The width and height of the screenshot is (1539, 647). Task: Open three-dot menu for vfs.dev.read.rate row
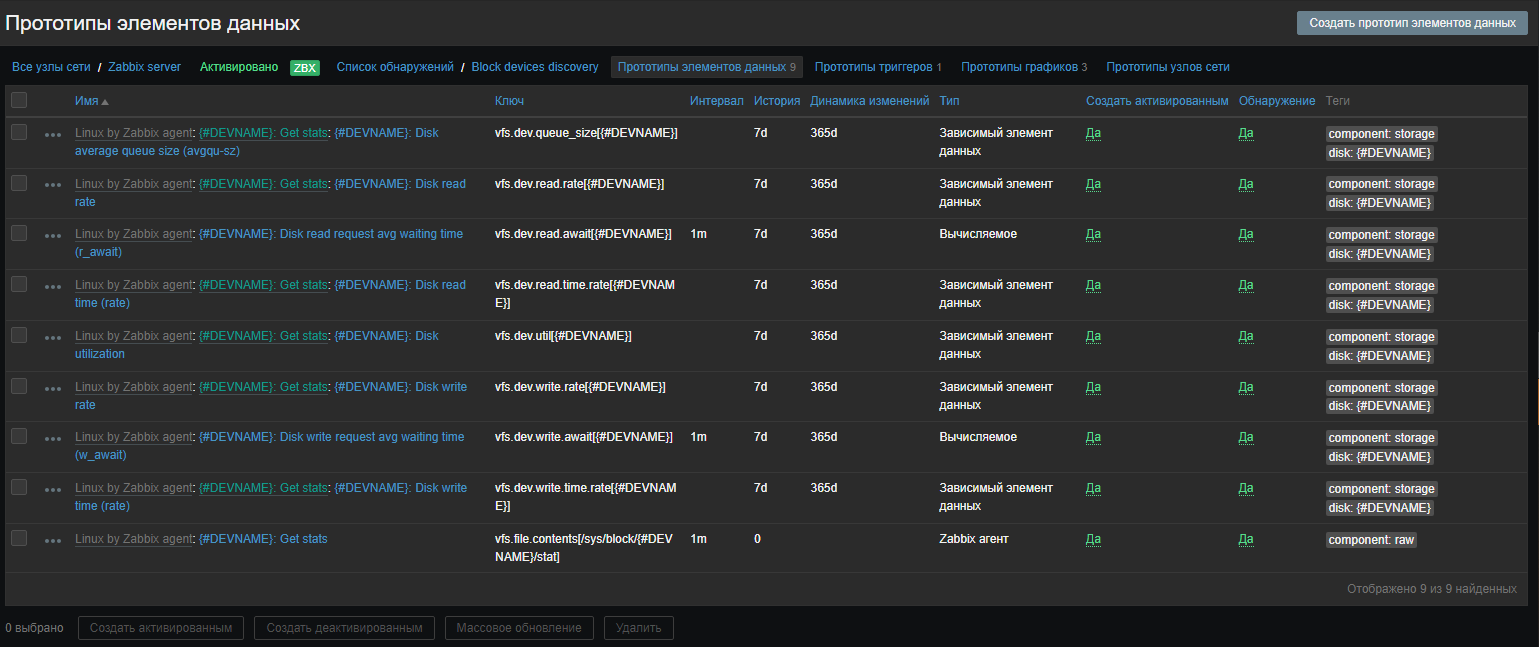coord(53,185)
